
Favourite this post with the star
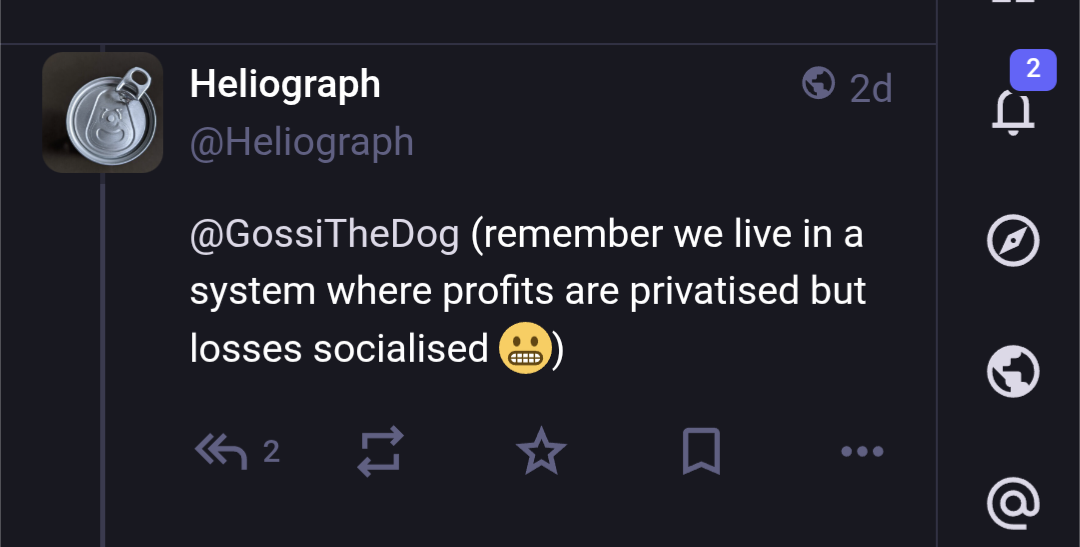pos(541,452)
